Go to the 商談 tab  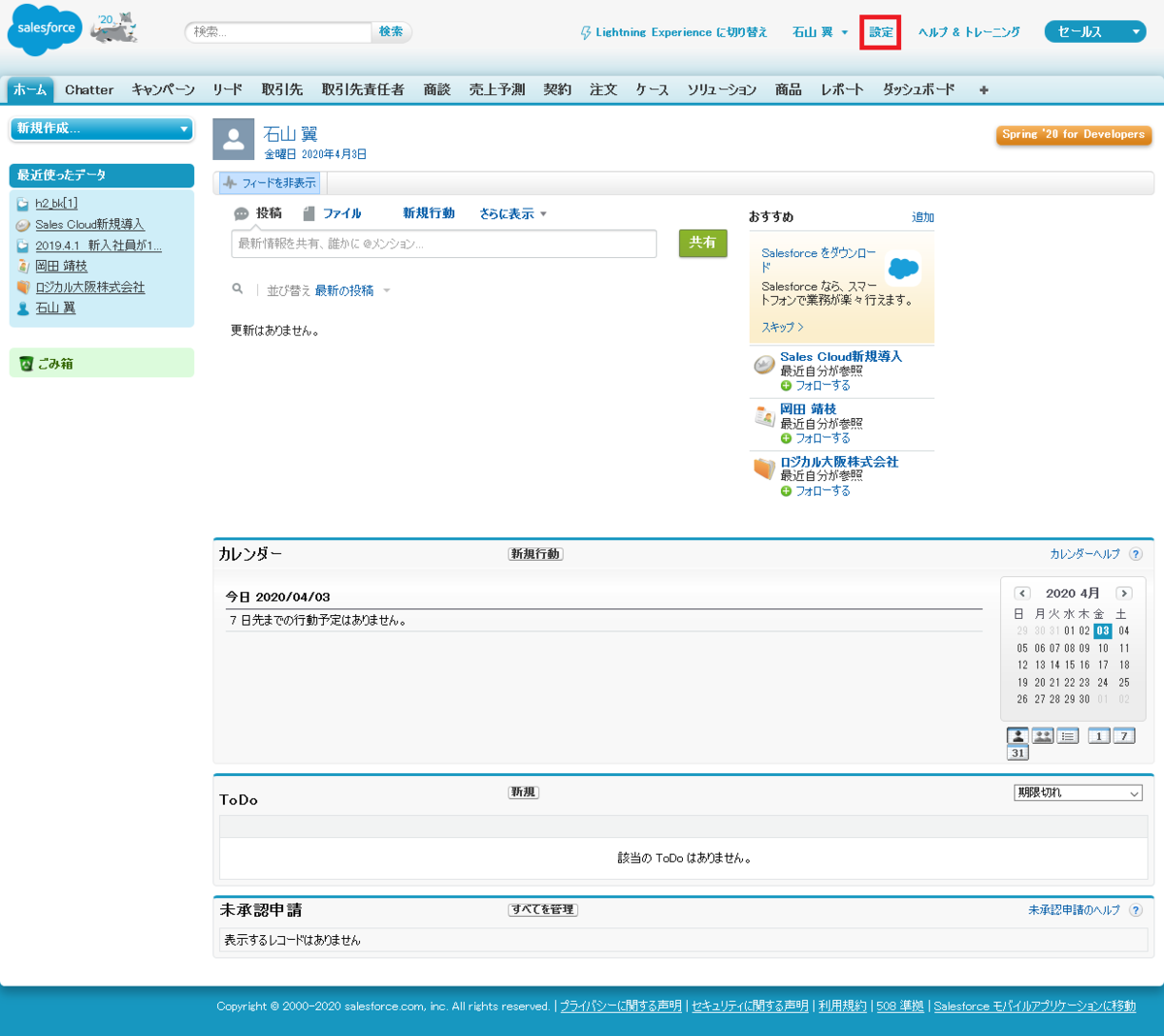(436, 90)
